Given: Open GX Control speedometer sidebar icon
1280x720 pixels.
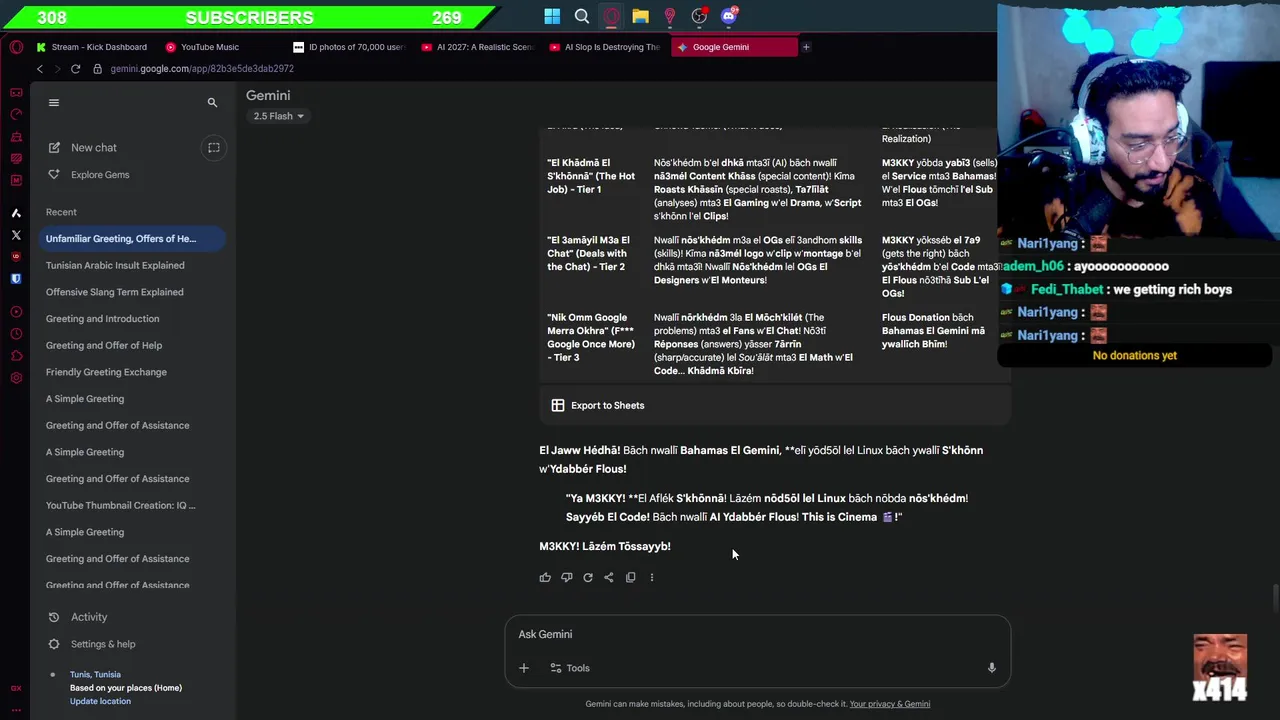Looking at the screenshot, I should pos(16,114).
